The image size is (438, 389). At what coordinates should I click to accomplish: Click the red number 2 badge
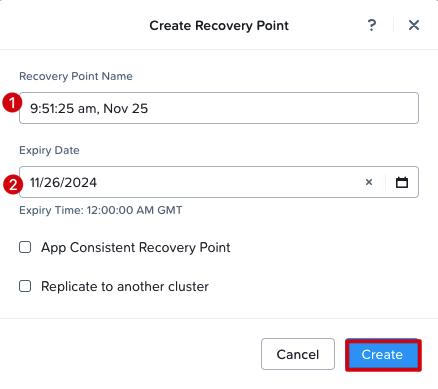point(13,184)
